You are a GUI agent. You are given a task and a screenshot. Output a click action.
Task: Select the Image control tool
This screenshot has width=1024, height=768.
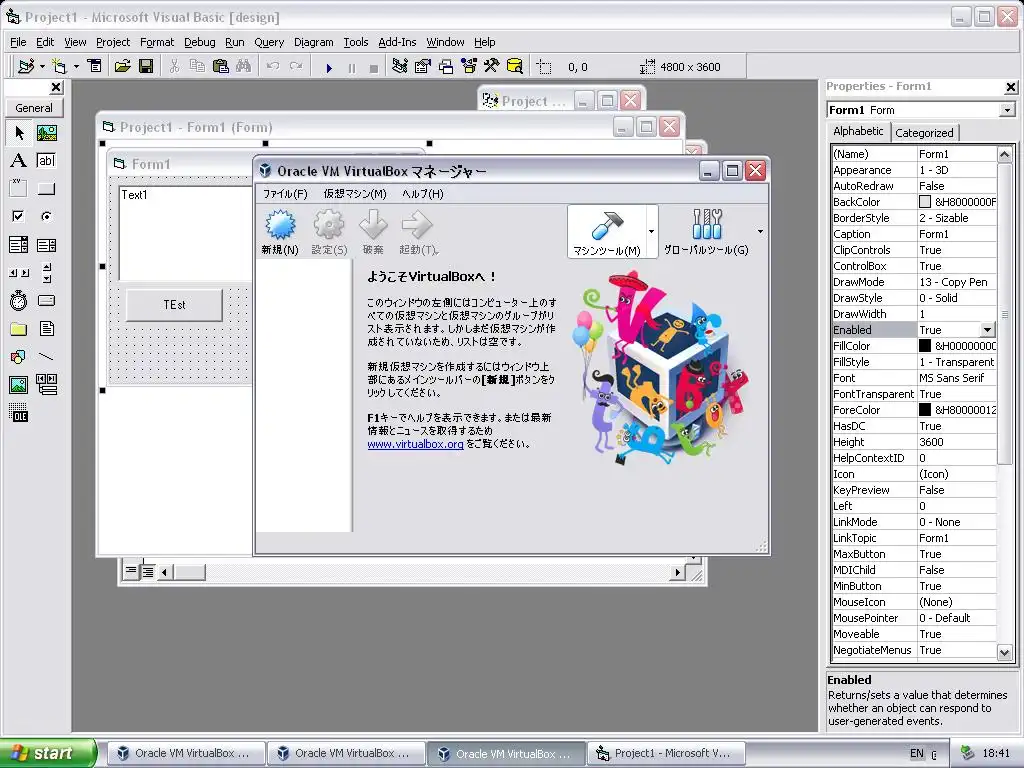point(19,385)
